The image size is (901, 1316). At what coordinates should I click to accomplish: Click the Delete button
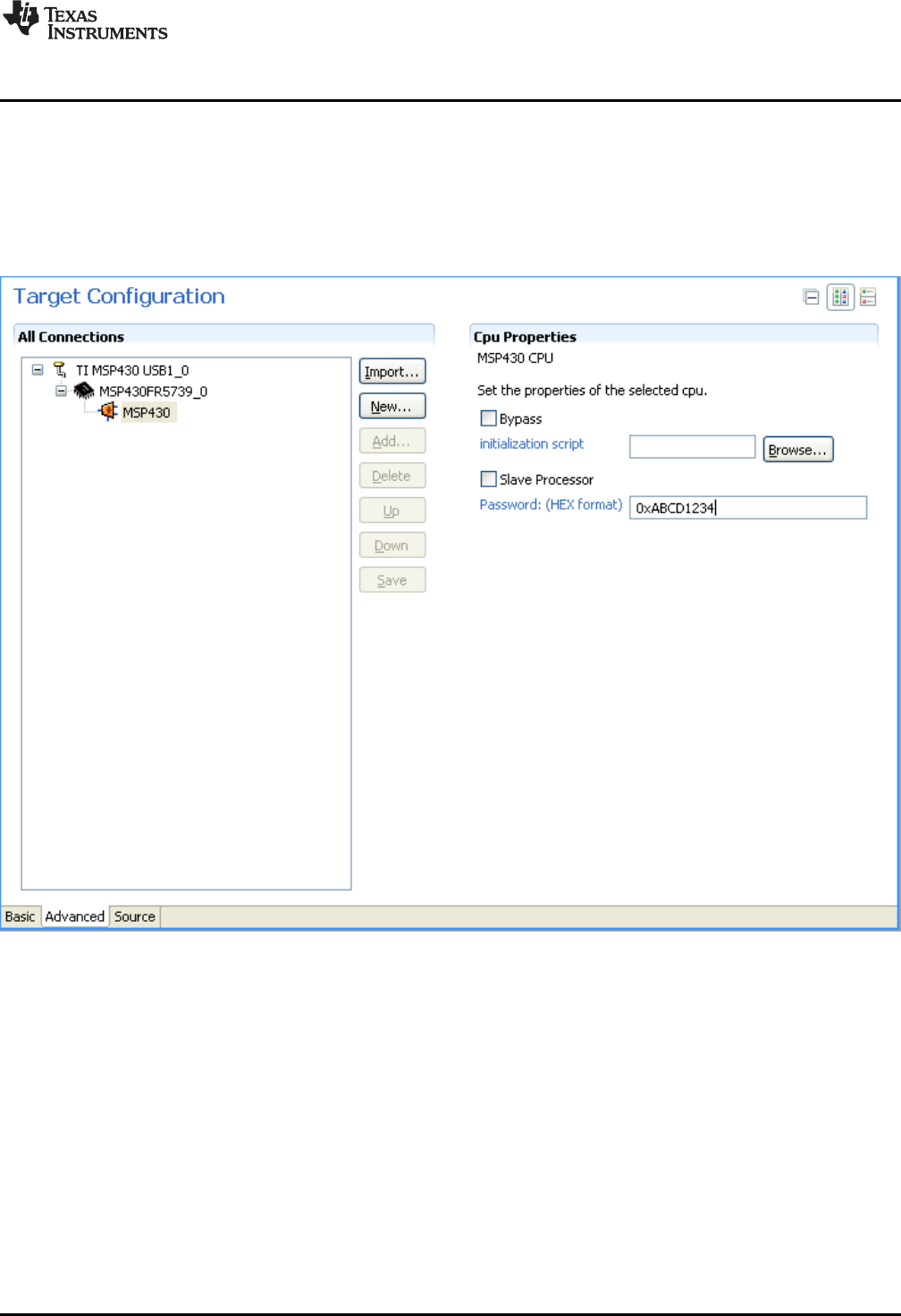point(392,477)
